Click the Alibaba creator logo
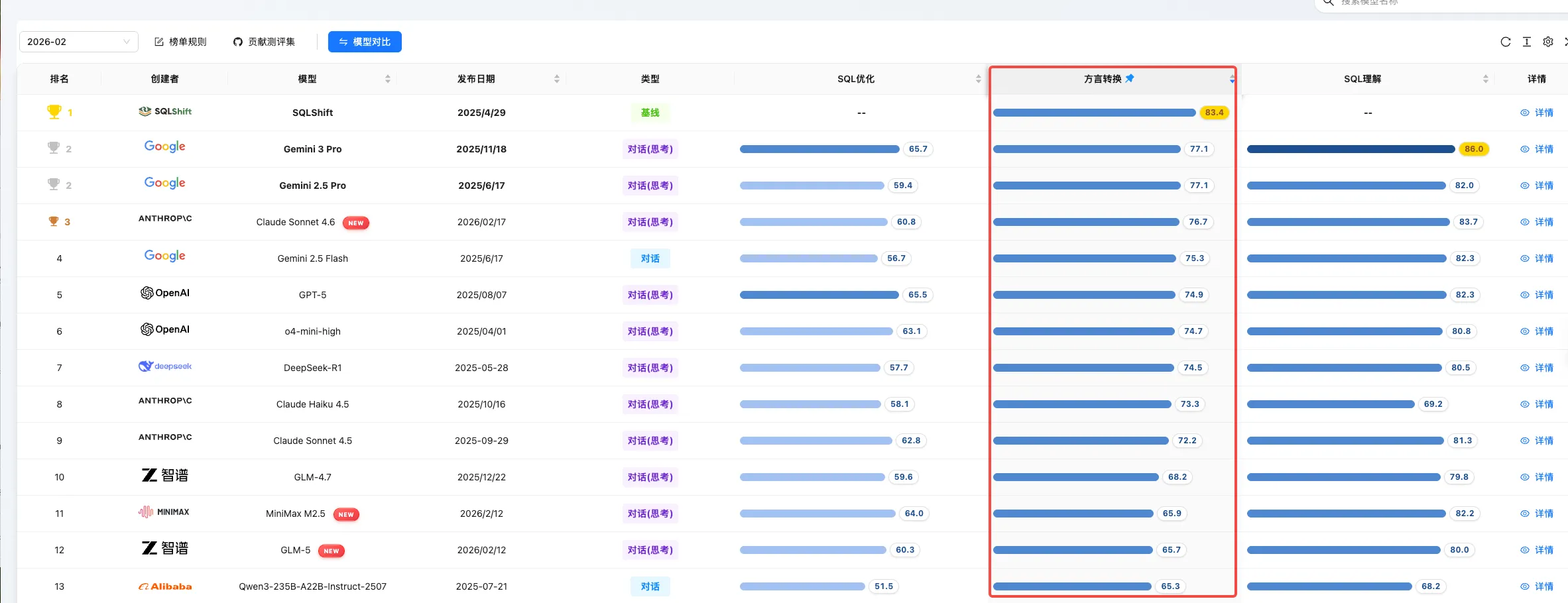The image size is (1568, 603). (x=164, y=586)
